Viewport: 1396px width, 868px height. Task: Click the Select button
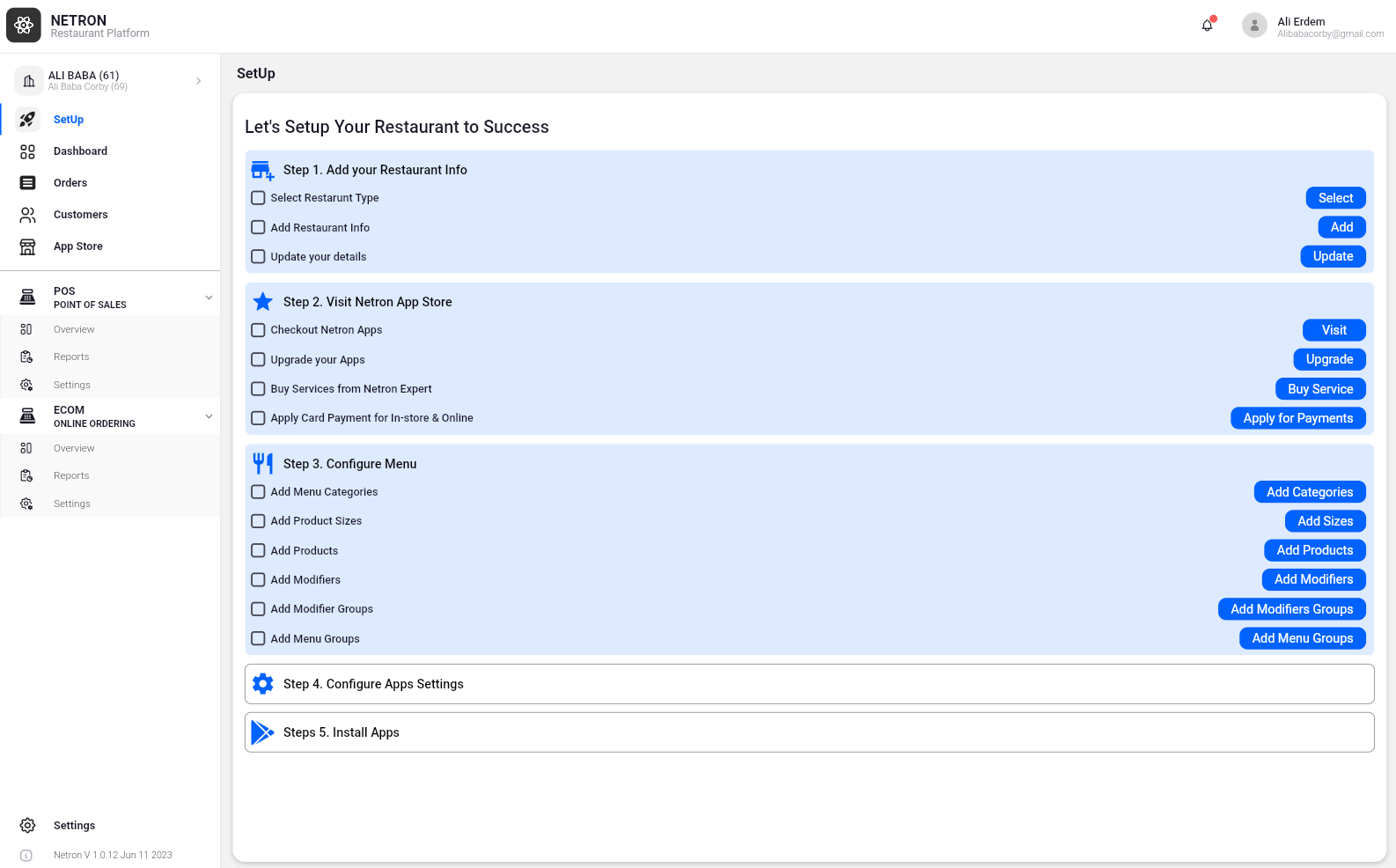tap(1335, 198)
